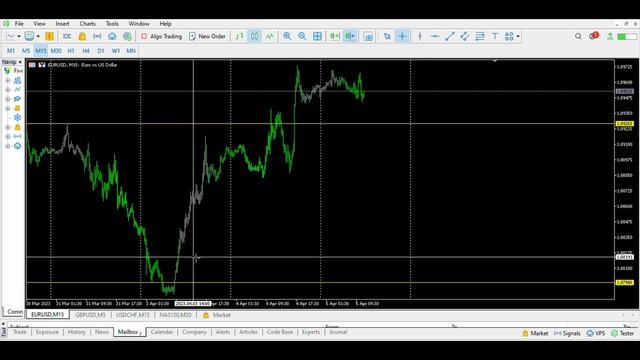Click the New Order button
Image resolution: width=640 pixels, height=360 pixels.
[207, 36]
